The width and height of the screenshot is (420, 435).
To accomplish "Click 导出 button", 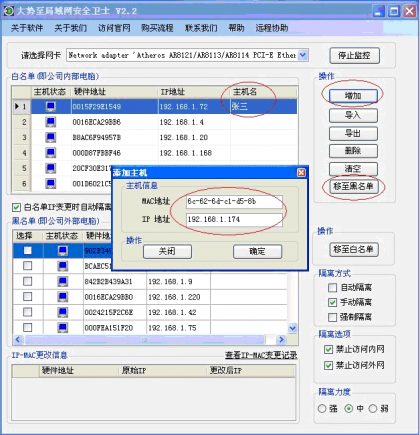I will 353,133.
